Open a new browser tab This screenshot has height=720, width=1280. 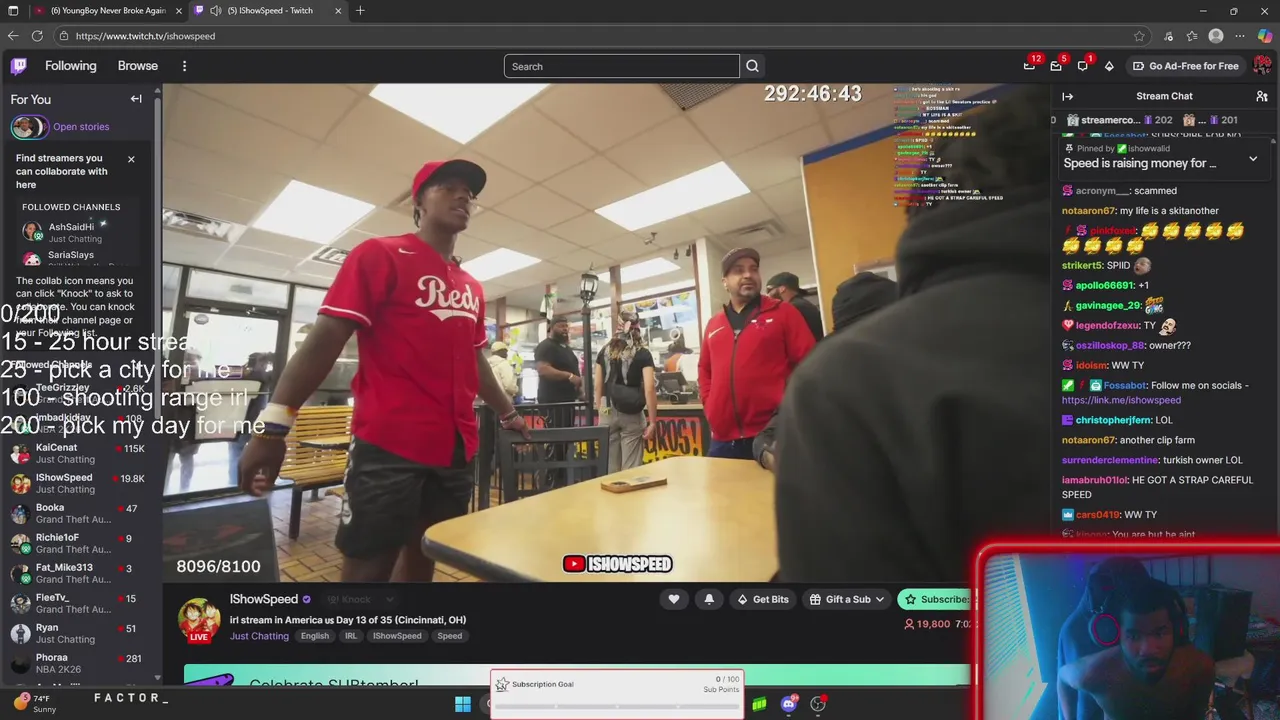click(360, 11)
